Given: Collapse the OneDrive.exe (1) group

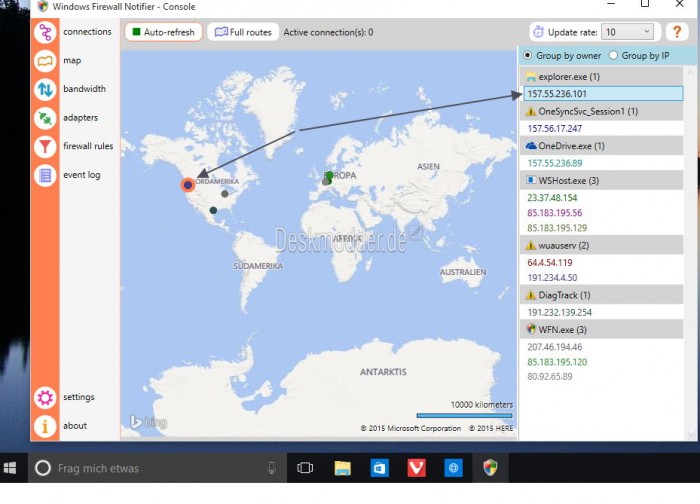Looking at the screenshot, I should click(601, 146).
